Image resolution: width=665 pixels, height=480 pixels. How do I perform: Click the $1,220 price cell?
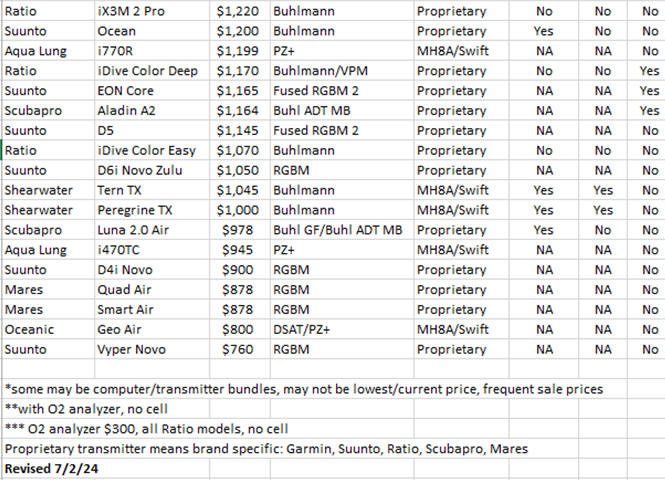tap(238, 12)
